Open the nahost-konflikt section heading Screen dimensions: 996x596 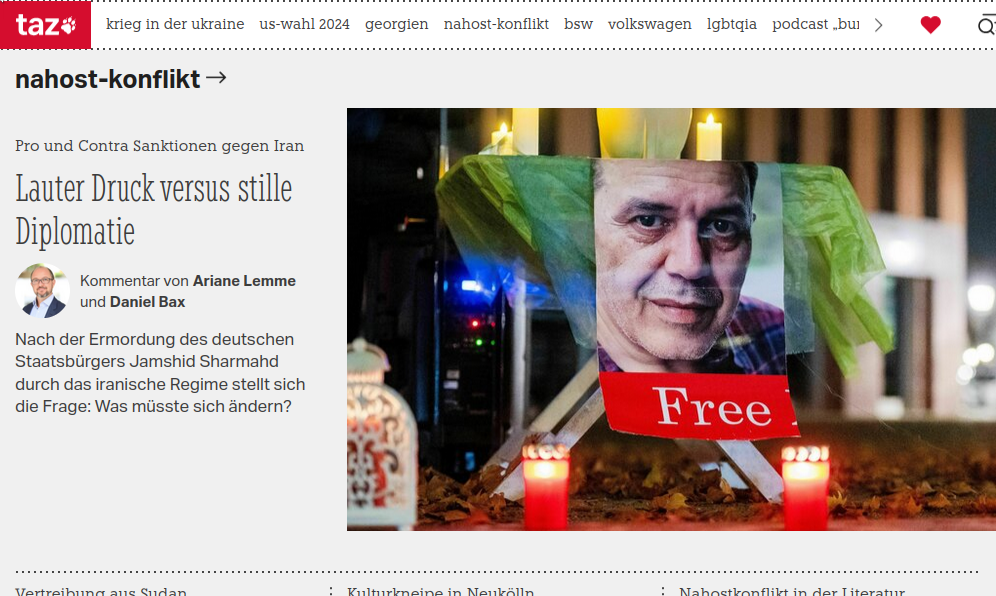click(107, 79)
